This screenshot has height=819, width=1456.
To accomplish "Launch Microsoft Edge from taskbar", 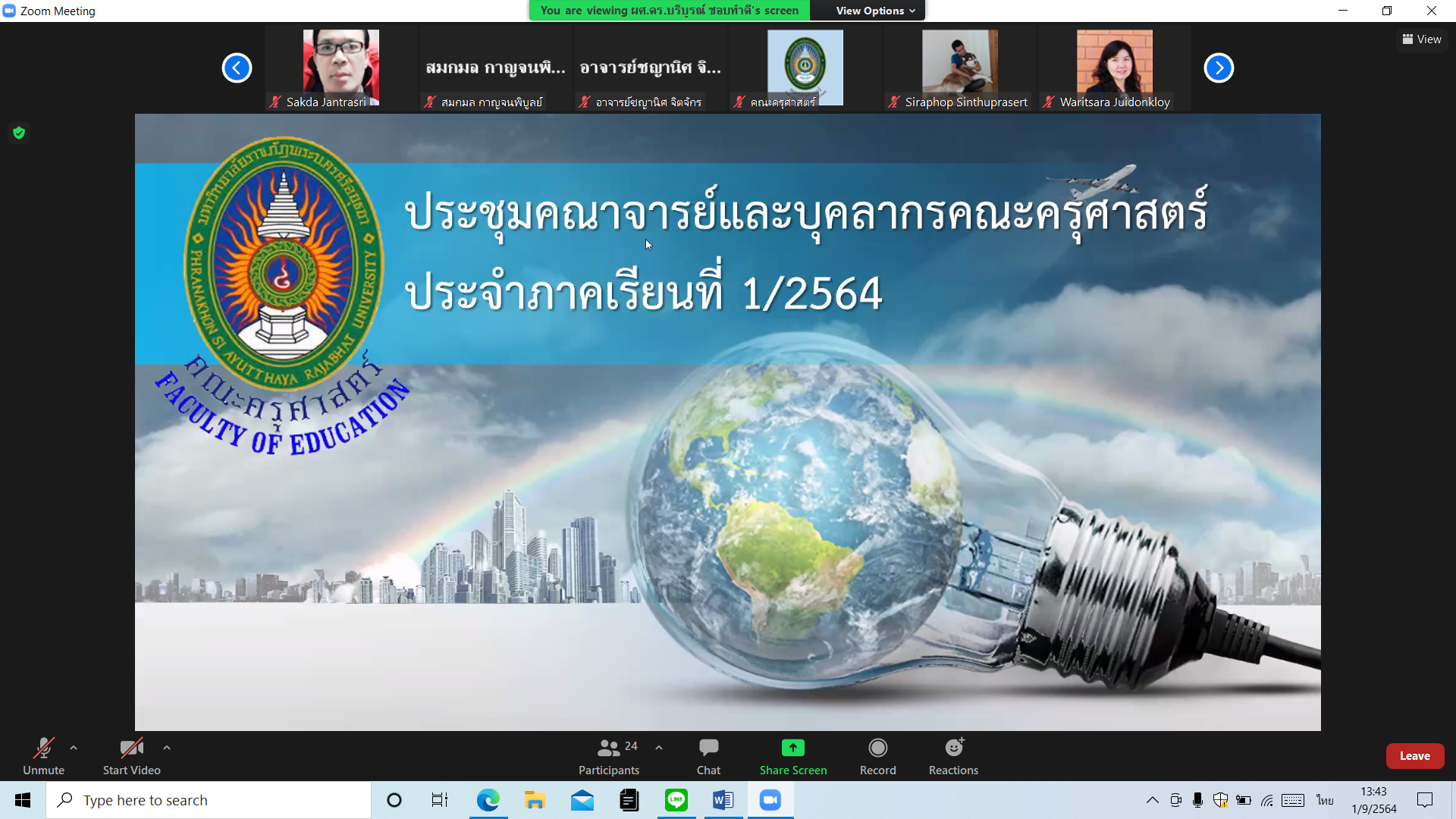I will click(488, 800).
